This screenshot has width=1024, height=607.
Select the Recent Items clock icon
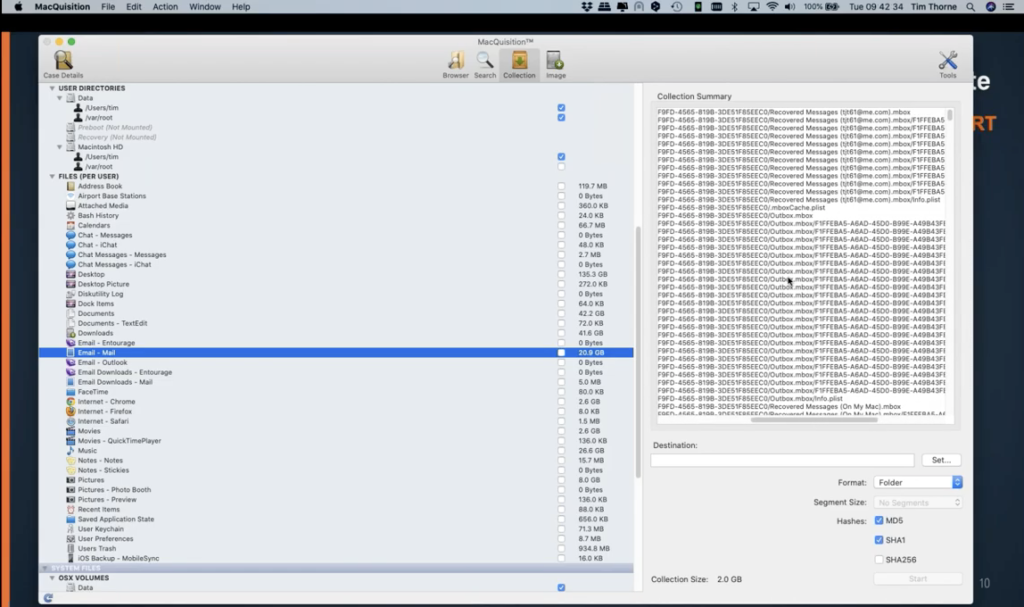71,510
